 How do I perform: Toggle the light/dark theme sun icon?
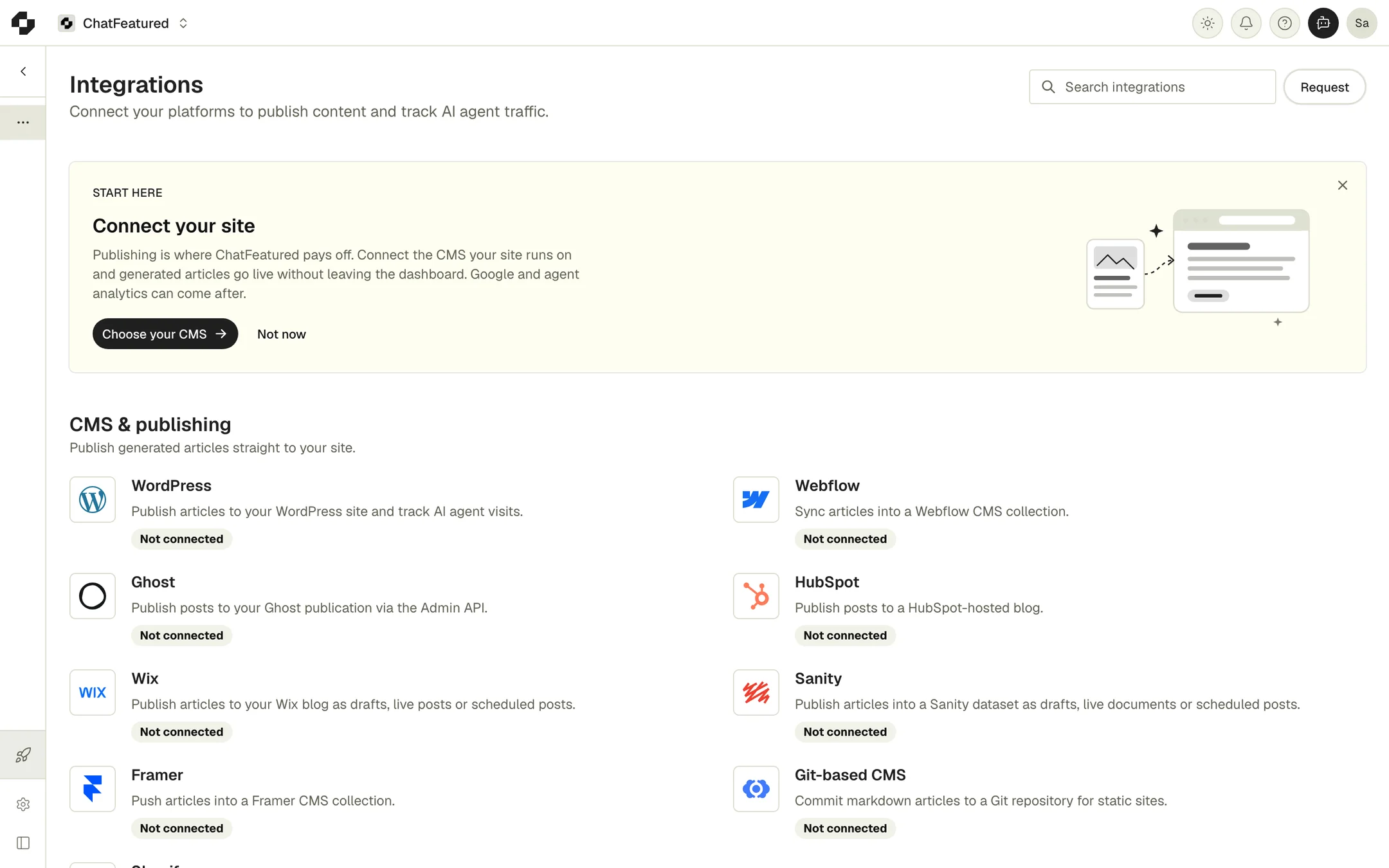point(1207,23)
